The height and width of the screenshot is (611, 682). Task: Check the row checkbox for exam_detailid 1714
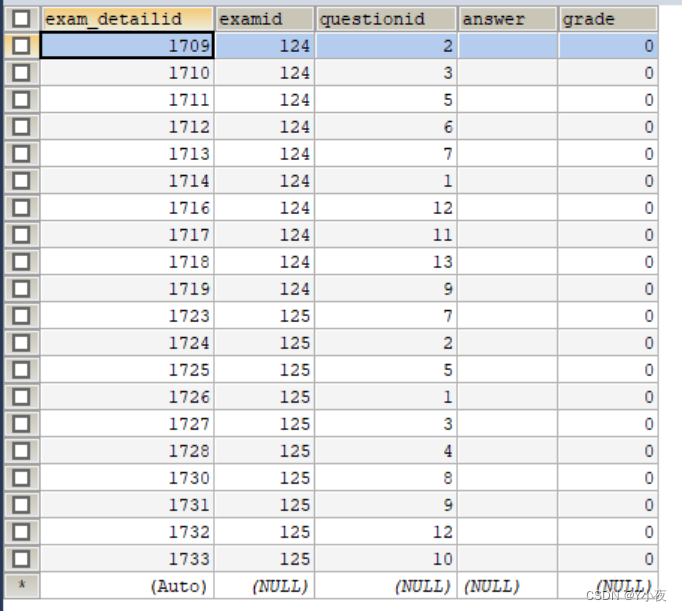(21, 180)
